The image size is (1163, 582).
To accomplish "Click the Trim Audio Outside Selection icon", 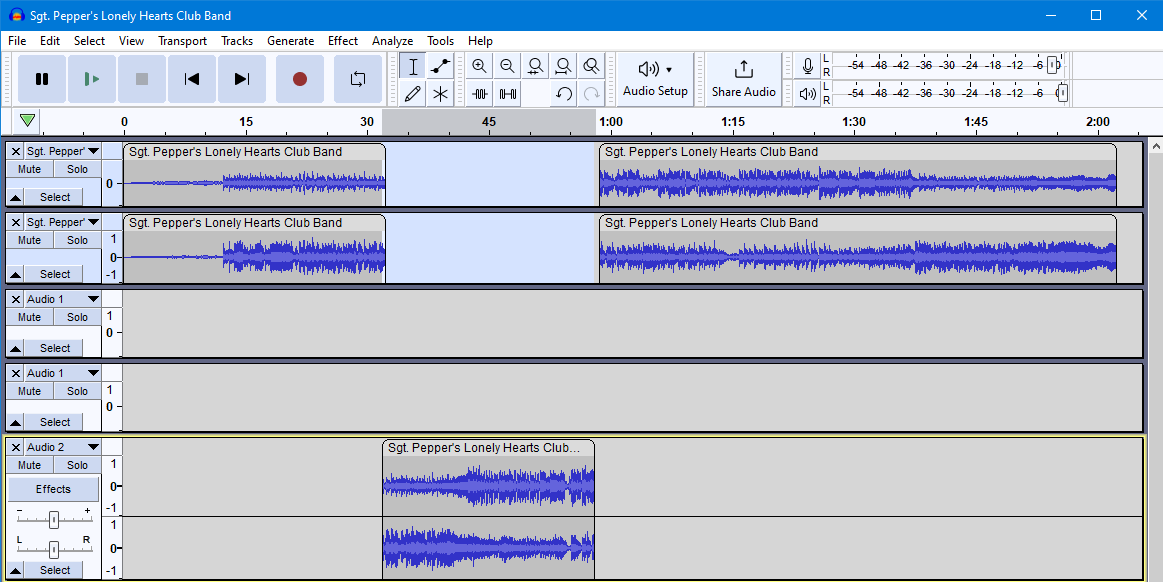I will tap(479, 93).
